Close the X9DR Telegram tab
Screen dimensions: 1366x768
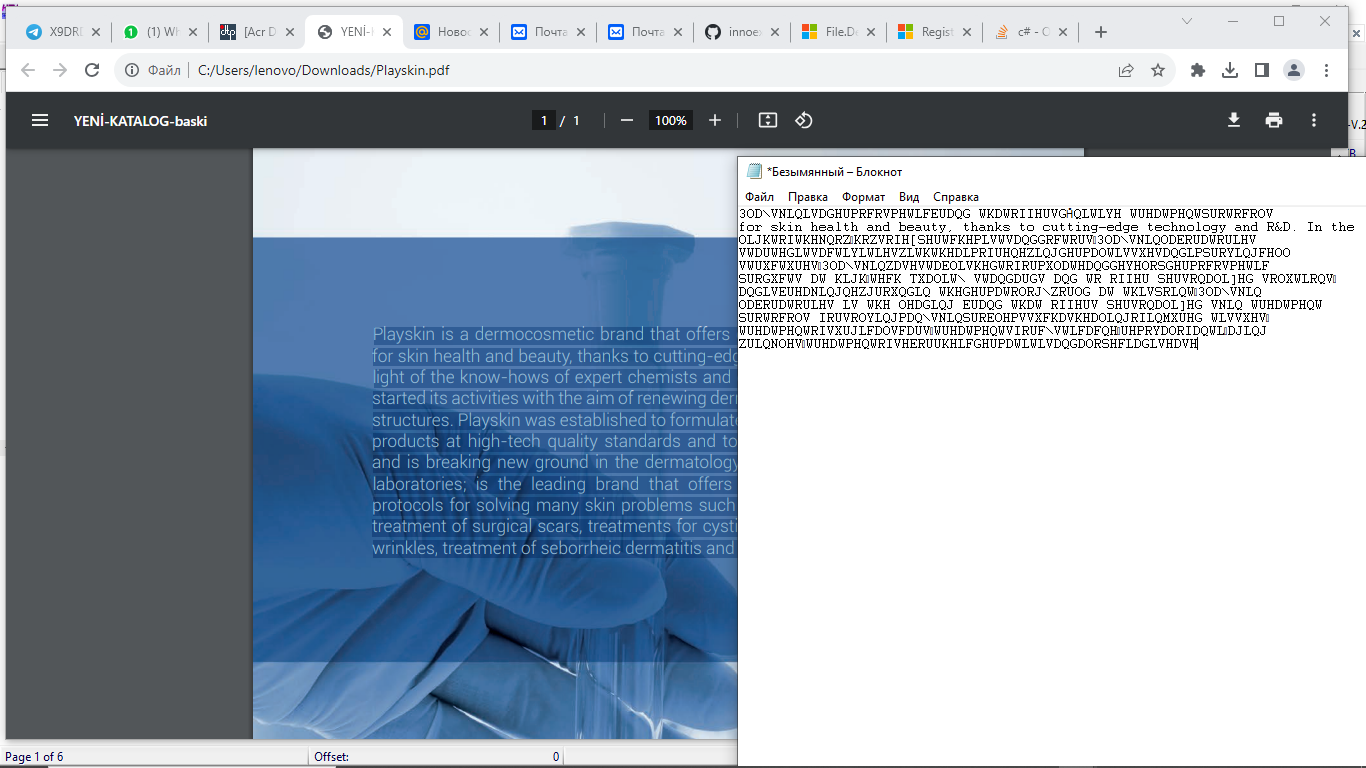[x=96, y=32]
